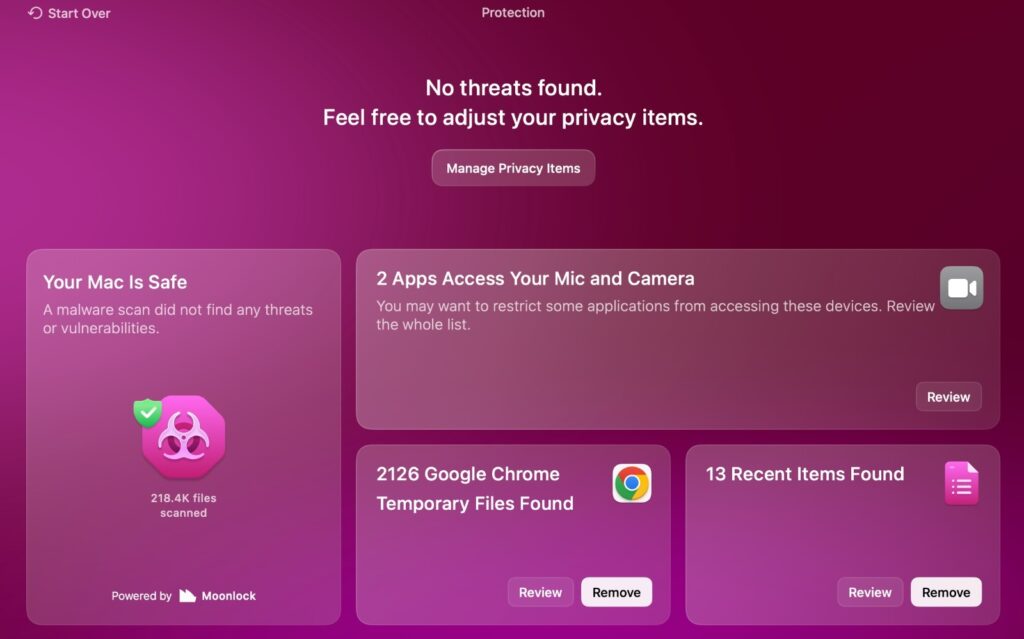This screenshot has height=639, width=1024.
Task: Review apps accessing mic and camera
Action: (948, 397)
